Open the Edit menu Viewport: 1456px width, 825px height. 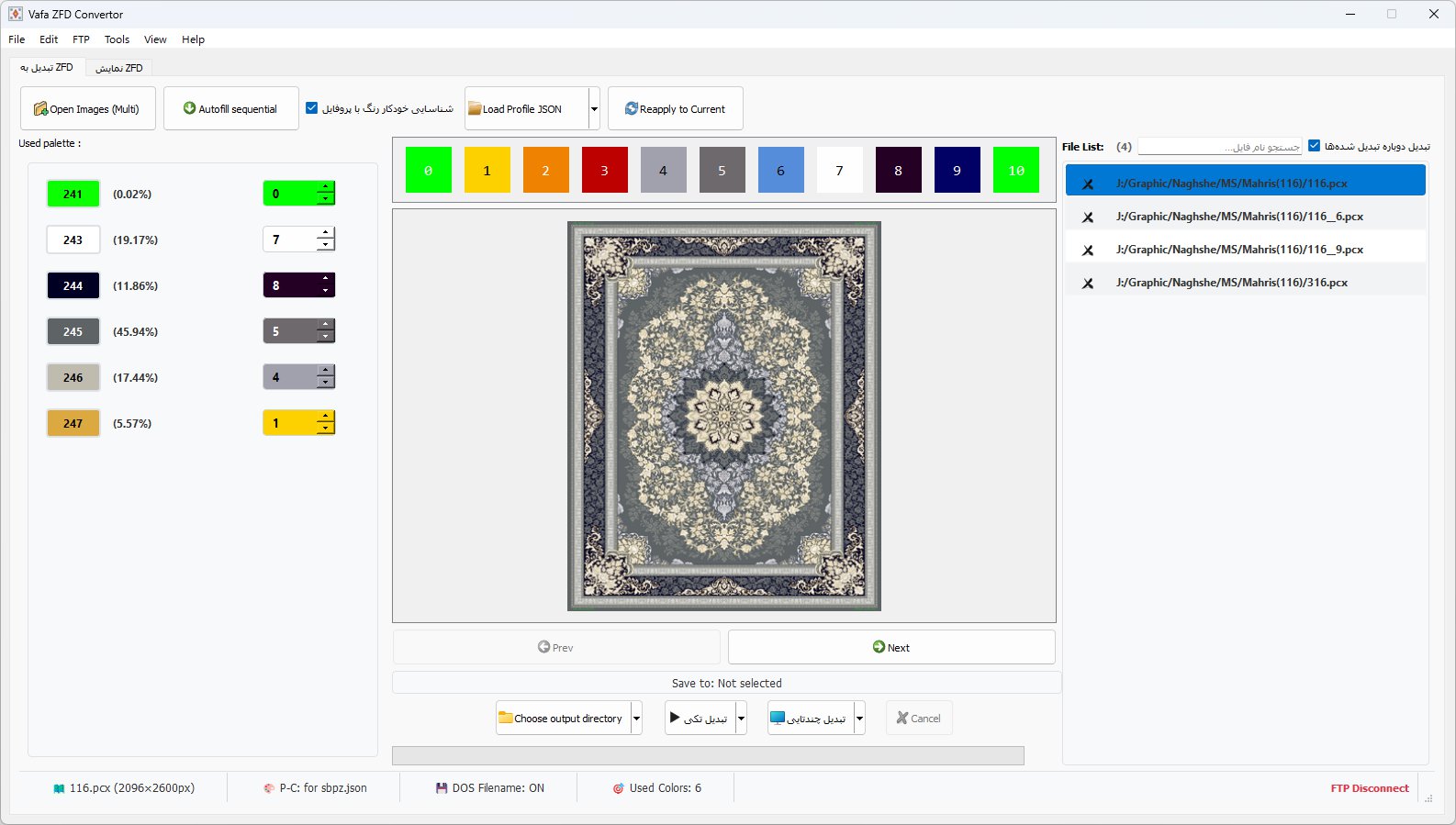[x=49, y=39]
